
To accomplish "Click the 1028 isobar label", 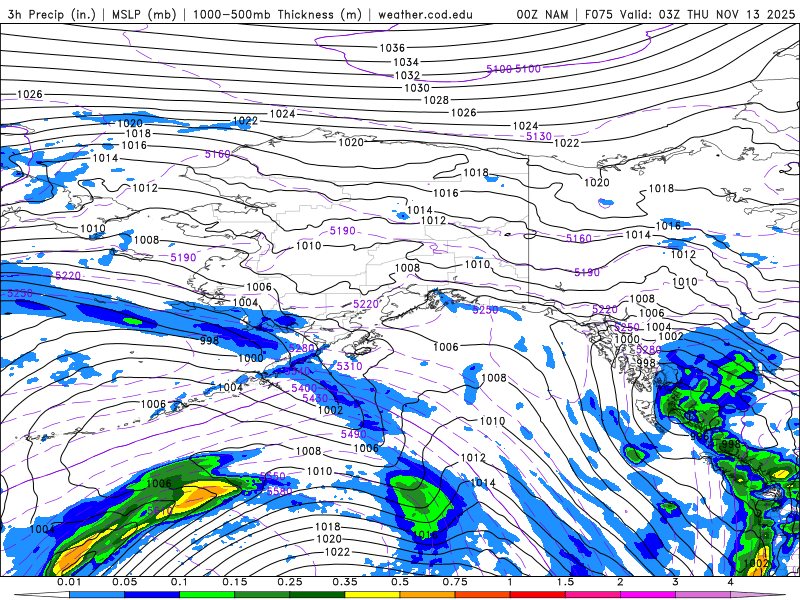I will [436, 100].
